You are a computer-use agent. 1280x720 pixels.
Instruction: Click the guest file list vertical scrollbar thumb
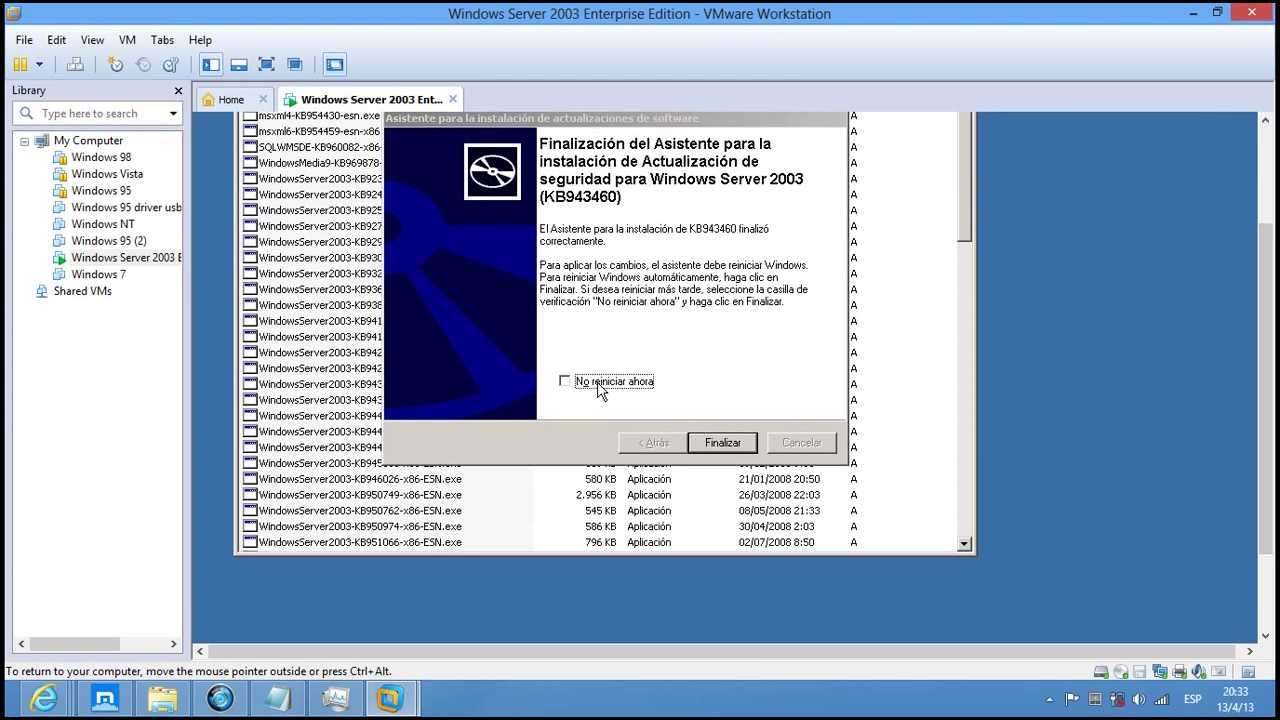tap(965, 177)
